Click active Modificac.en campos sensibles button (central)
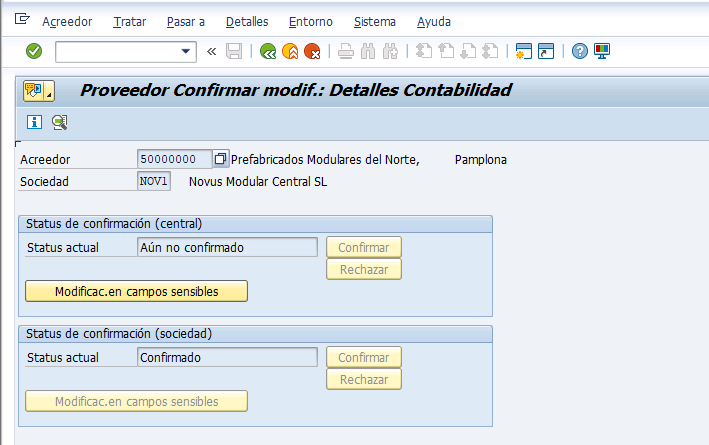 coord(137,291)
